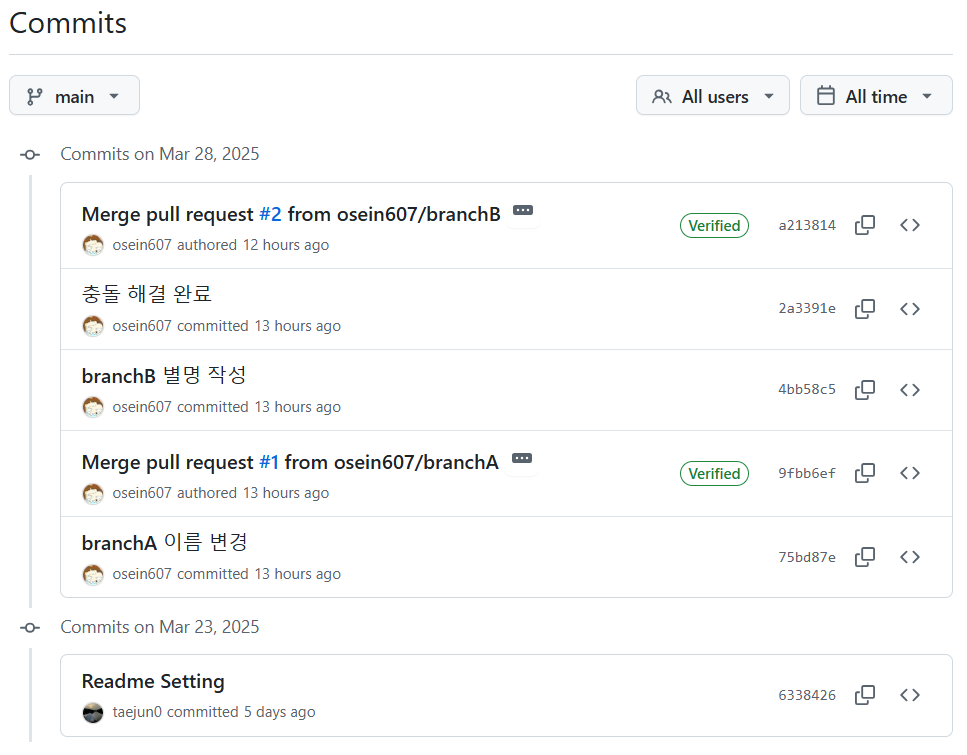Browse files at commit 6338426
The width and height of the screenshot is (967, 755).
(x=910, y=694)
